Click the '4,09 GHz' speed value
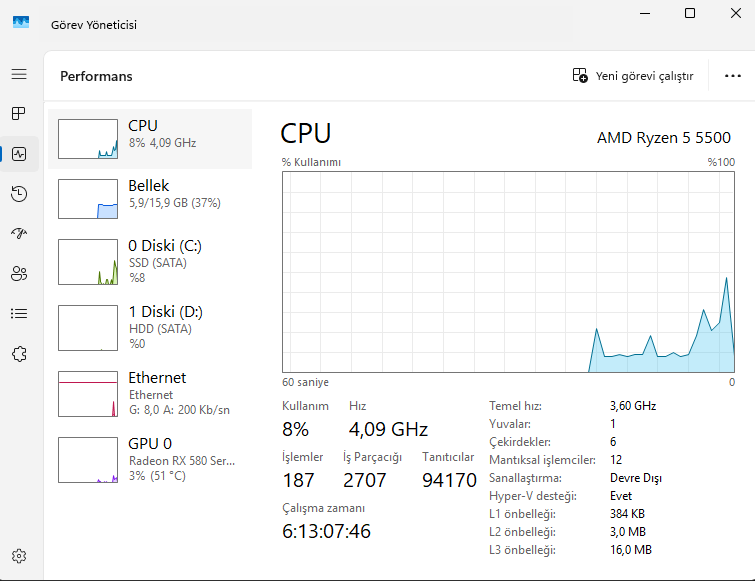Viewport: 755px width, 581px height. click(x=388, y=429)
